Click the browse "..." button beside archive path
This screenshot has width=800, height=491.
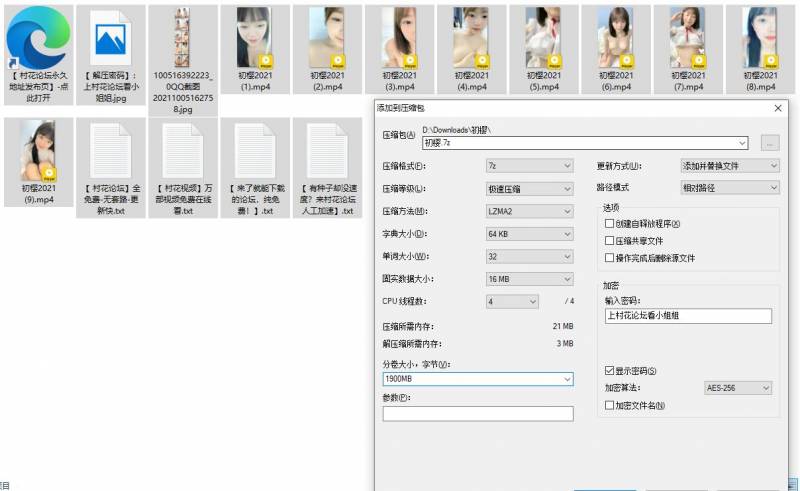pyautogui.click(x=769, y=143)
